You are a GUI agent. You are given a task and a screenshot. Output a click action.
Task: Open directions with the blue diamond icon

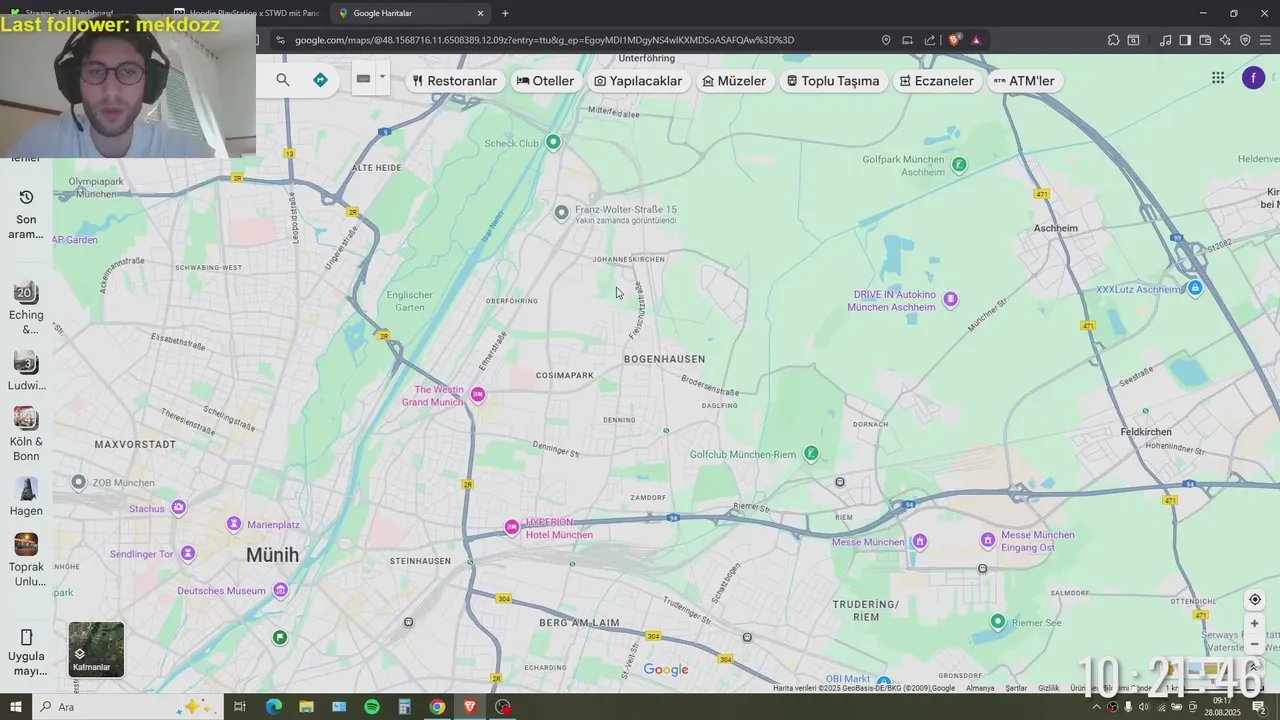[320, 80]
